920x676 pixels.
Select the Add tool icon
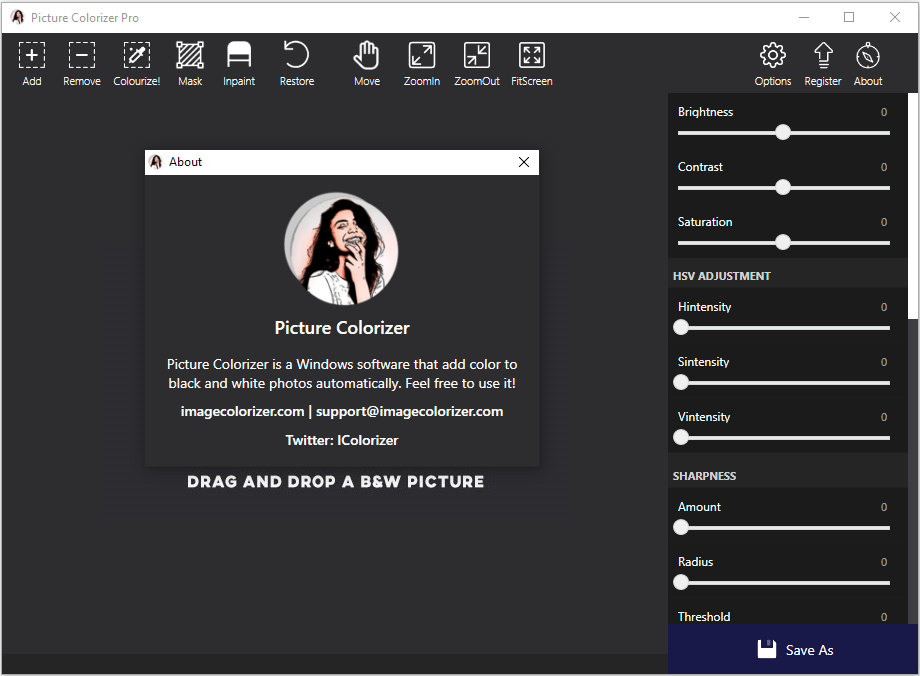pos(32,56)
